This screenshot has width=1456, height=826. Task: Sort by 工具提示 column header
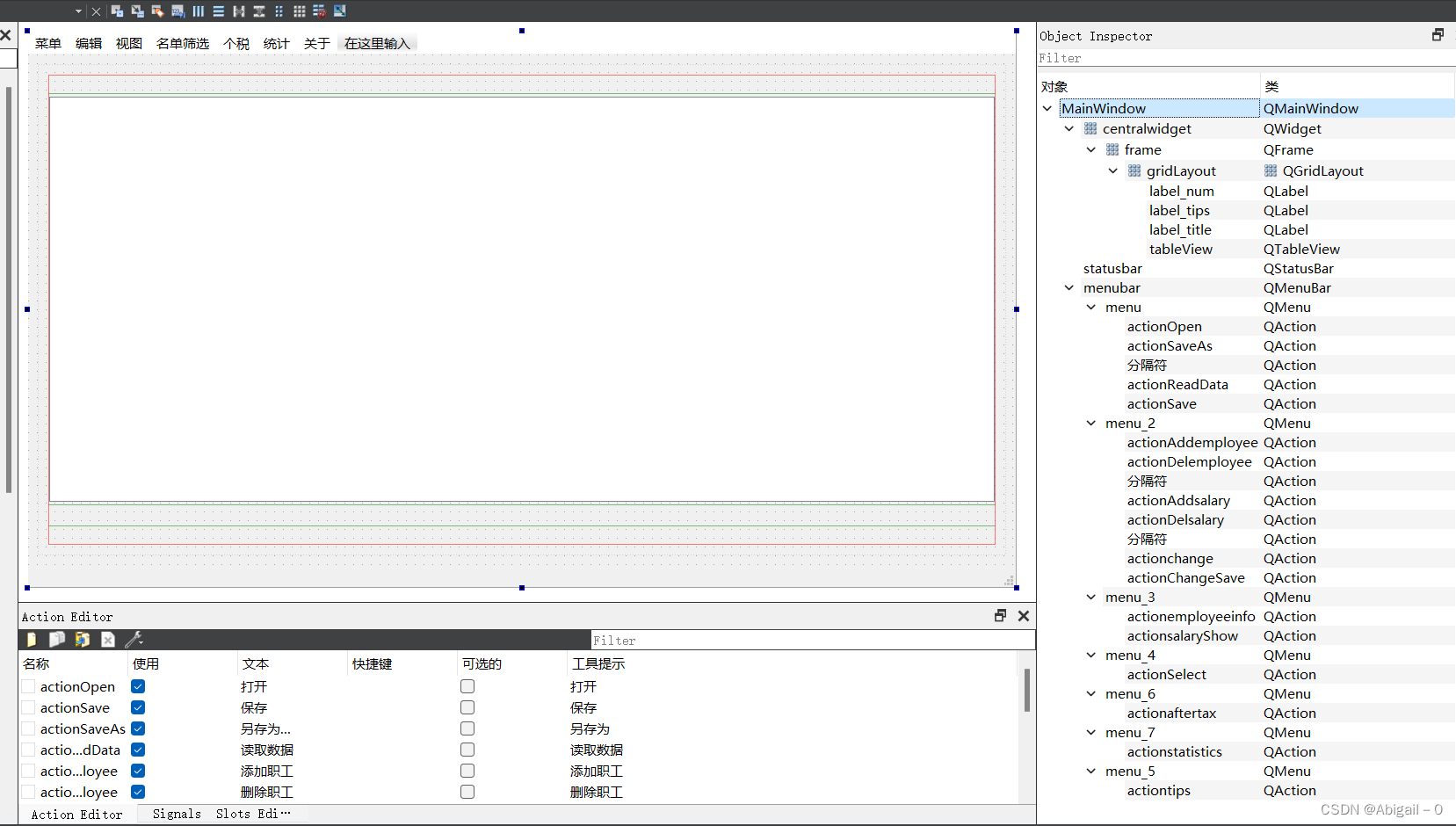click(791, 664)
